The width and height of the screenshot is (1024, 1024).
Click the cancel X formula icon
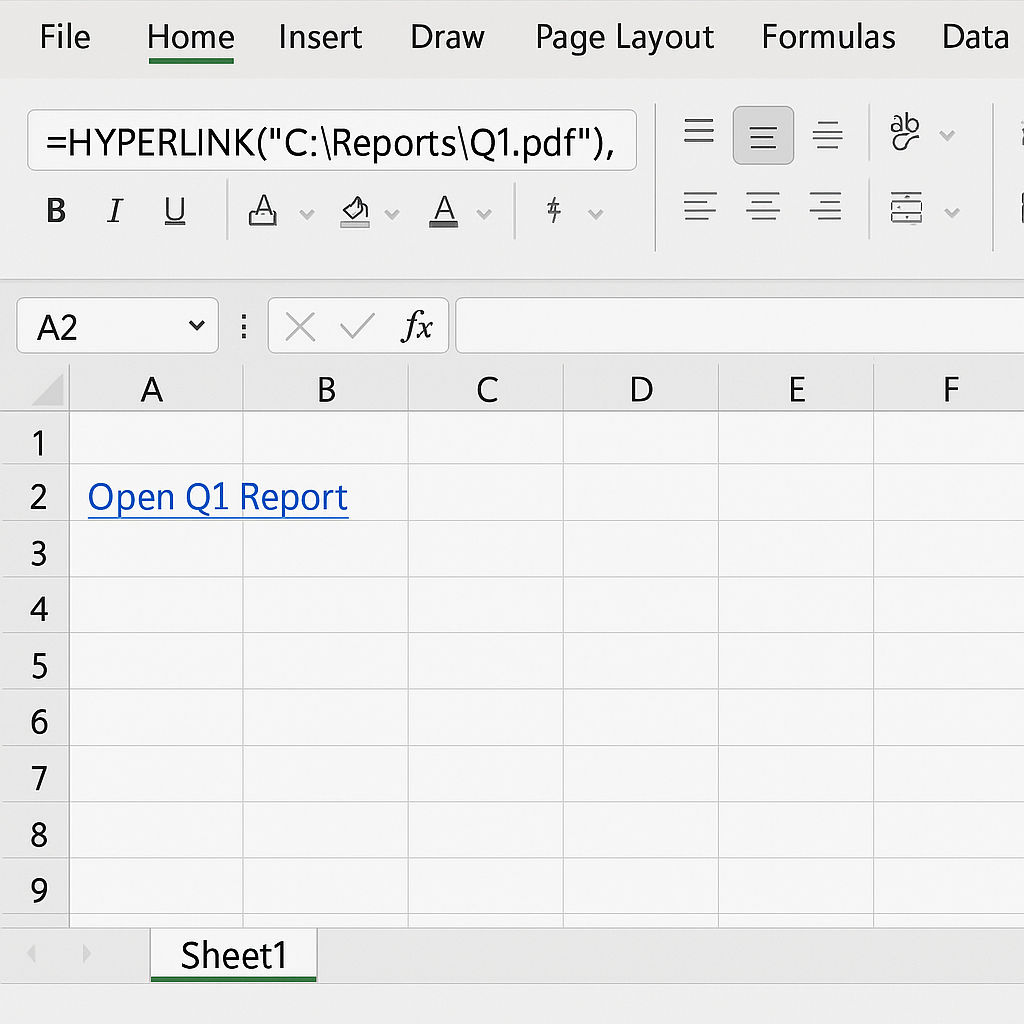click(x=300, y=326)
